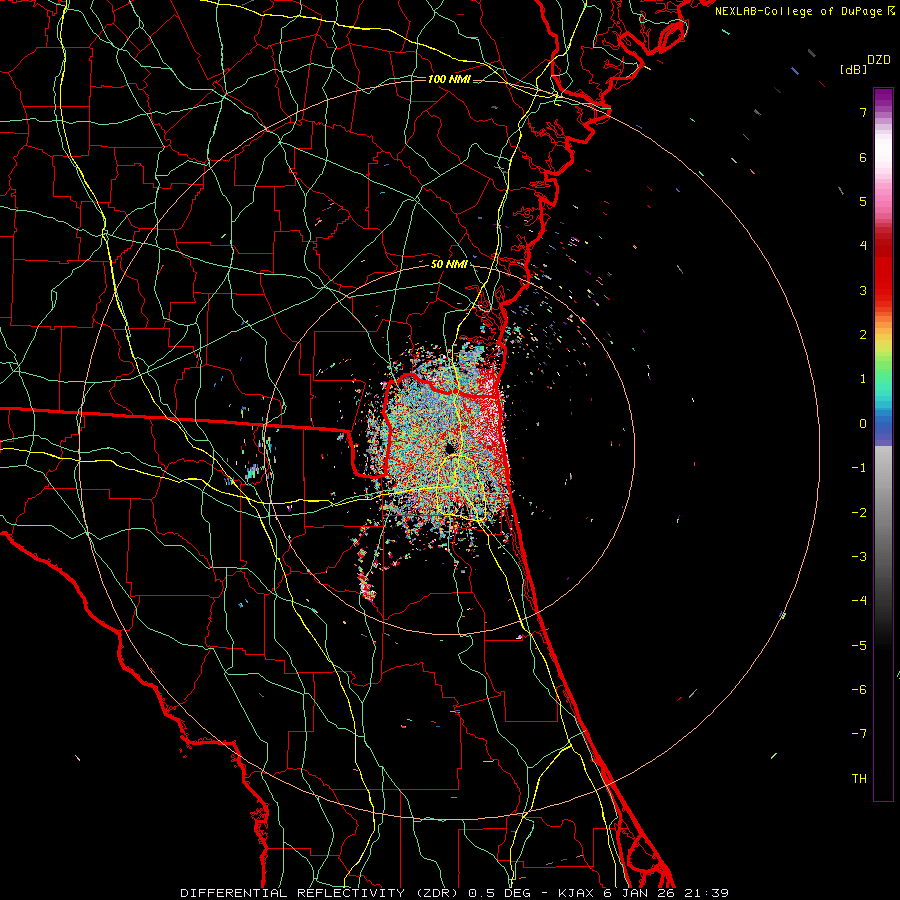Click the '[dB]' unit label

pyautogui.click(x=854, y=69)
